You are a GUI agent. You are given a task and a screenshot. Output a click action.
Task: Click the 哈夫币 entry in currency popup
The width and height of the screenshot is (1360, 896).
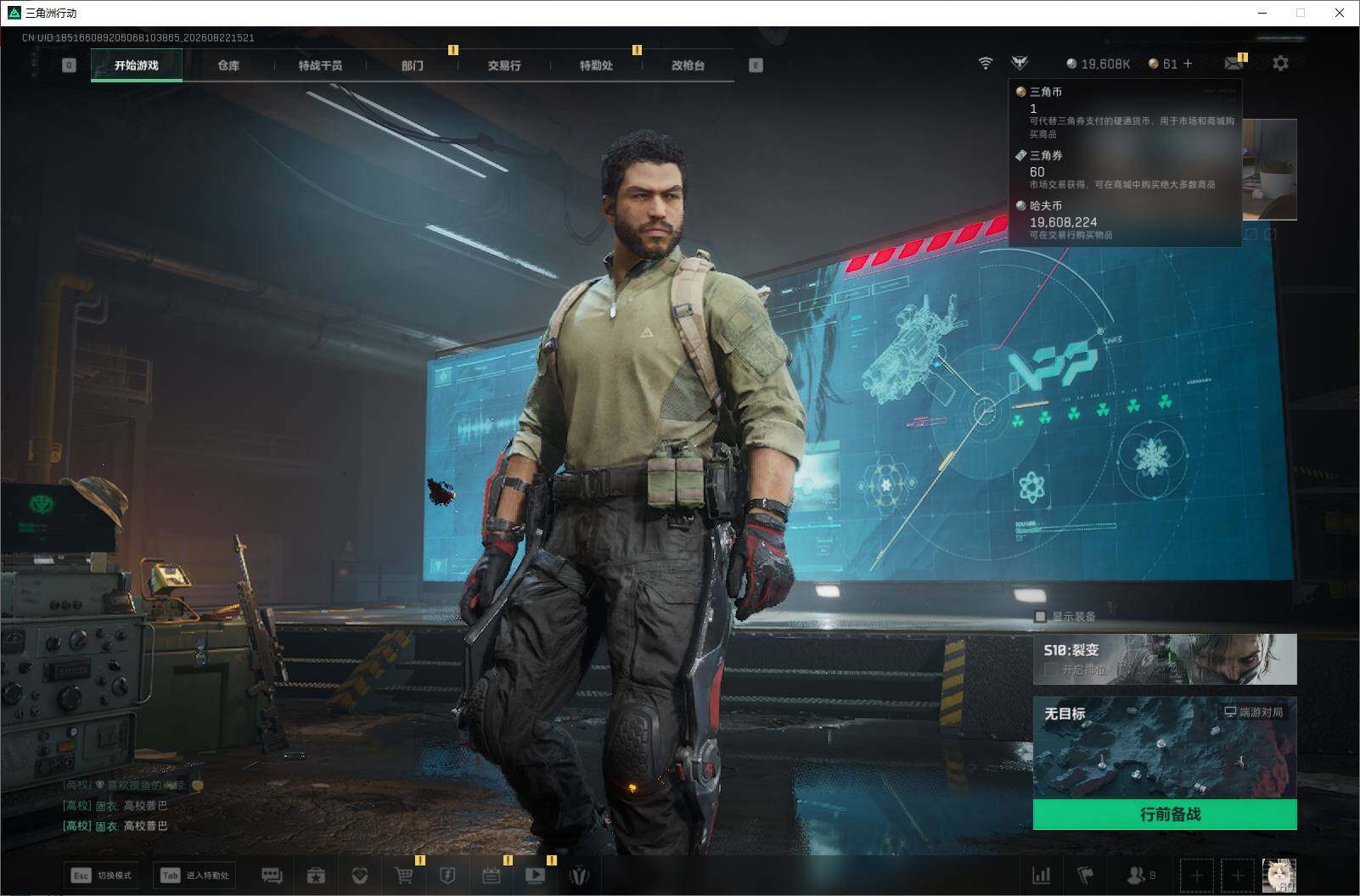(1125, 219)
